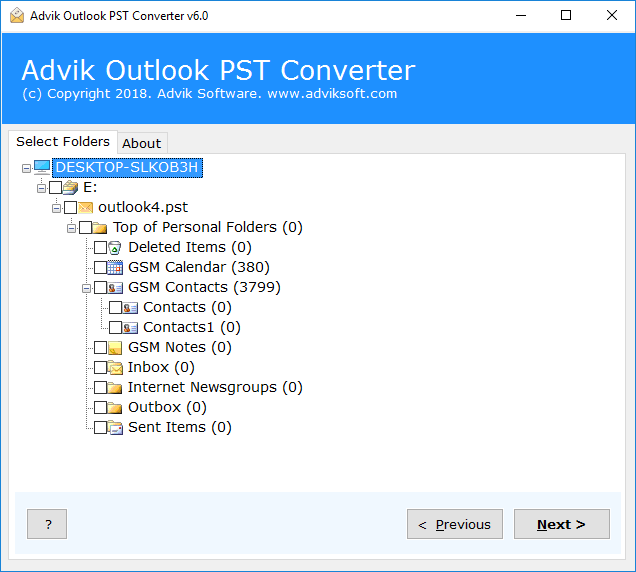Screen dimensions: 636x572
Task: Click the 'GSM Notes (0)' label
Action: pos(180,347)
